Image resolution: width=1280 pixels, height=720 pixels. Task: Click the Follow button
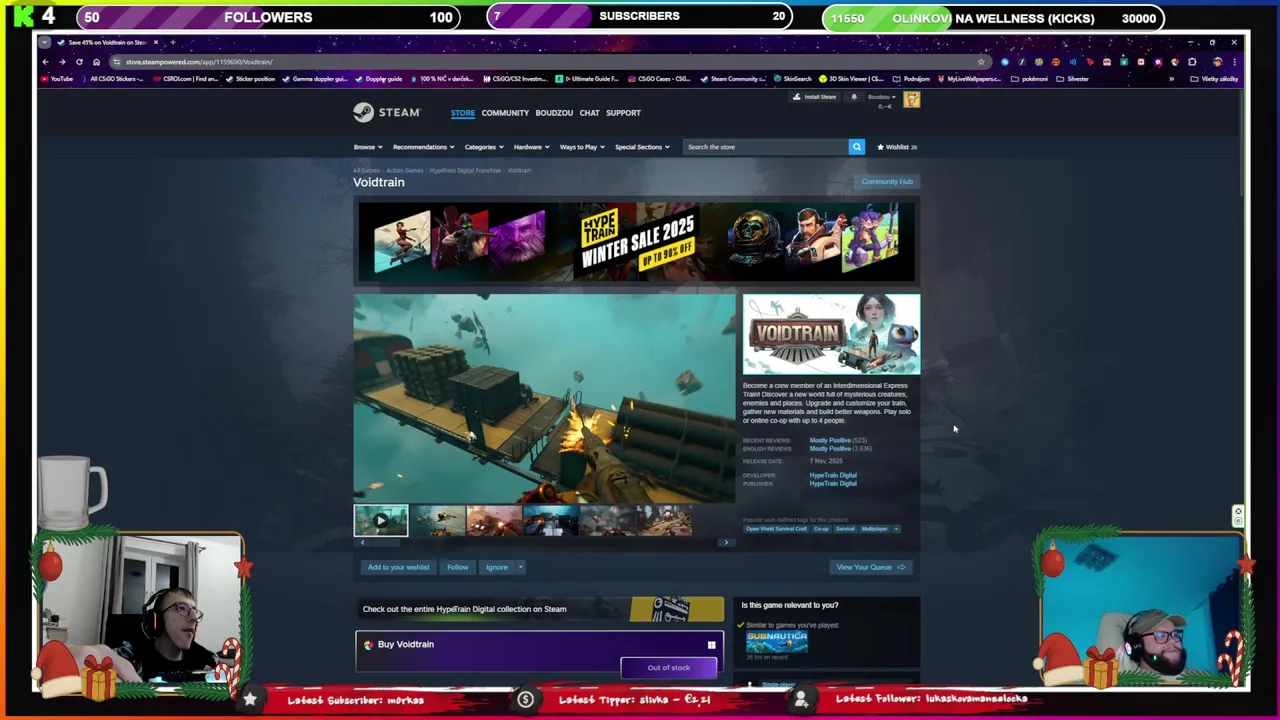click(x=457, y=567)
